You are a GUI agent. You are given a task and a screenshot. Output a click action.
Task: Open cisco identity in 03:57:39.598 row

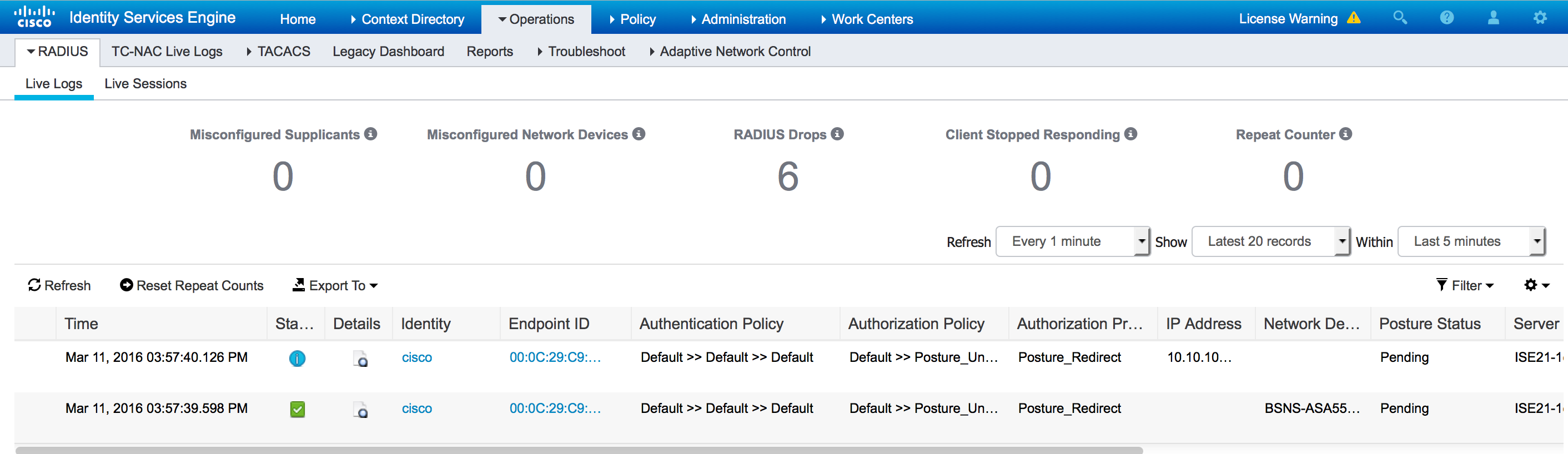pyautogui.click(x=417, y=408)
